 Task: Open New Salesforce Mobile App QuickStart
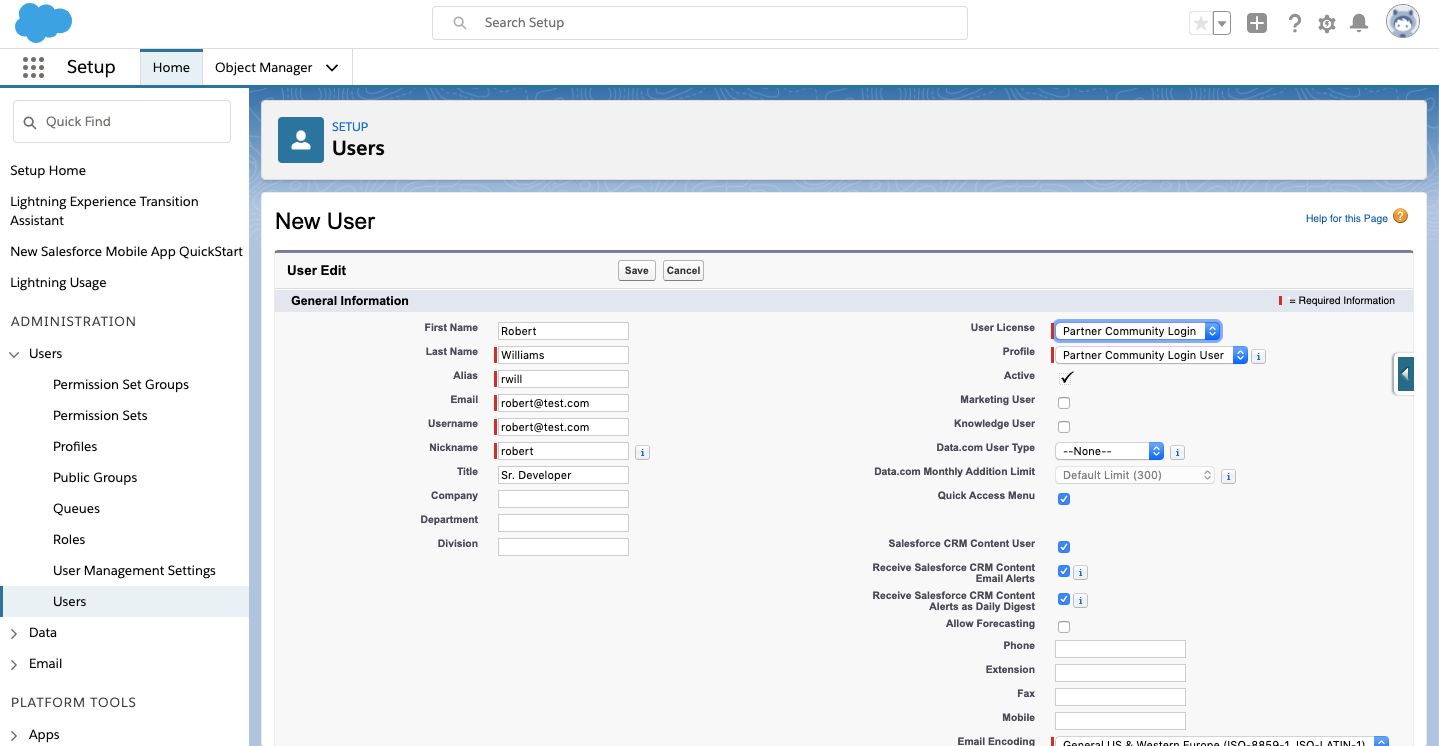[x=126, y=252]
